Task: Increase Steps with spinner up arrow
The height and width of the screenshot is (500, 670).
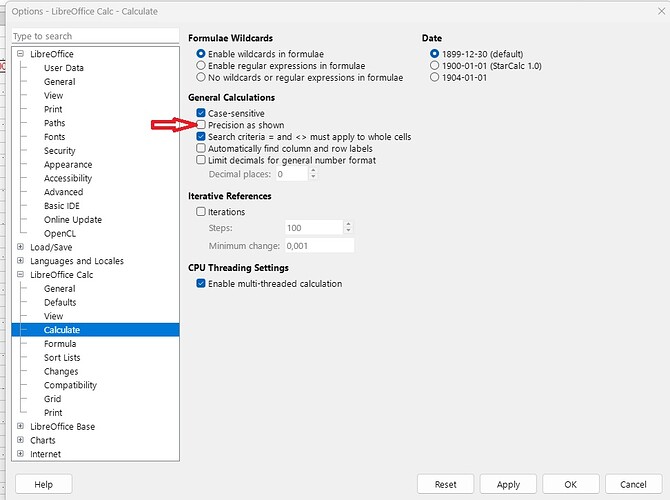Action: [x=349, y=224]
